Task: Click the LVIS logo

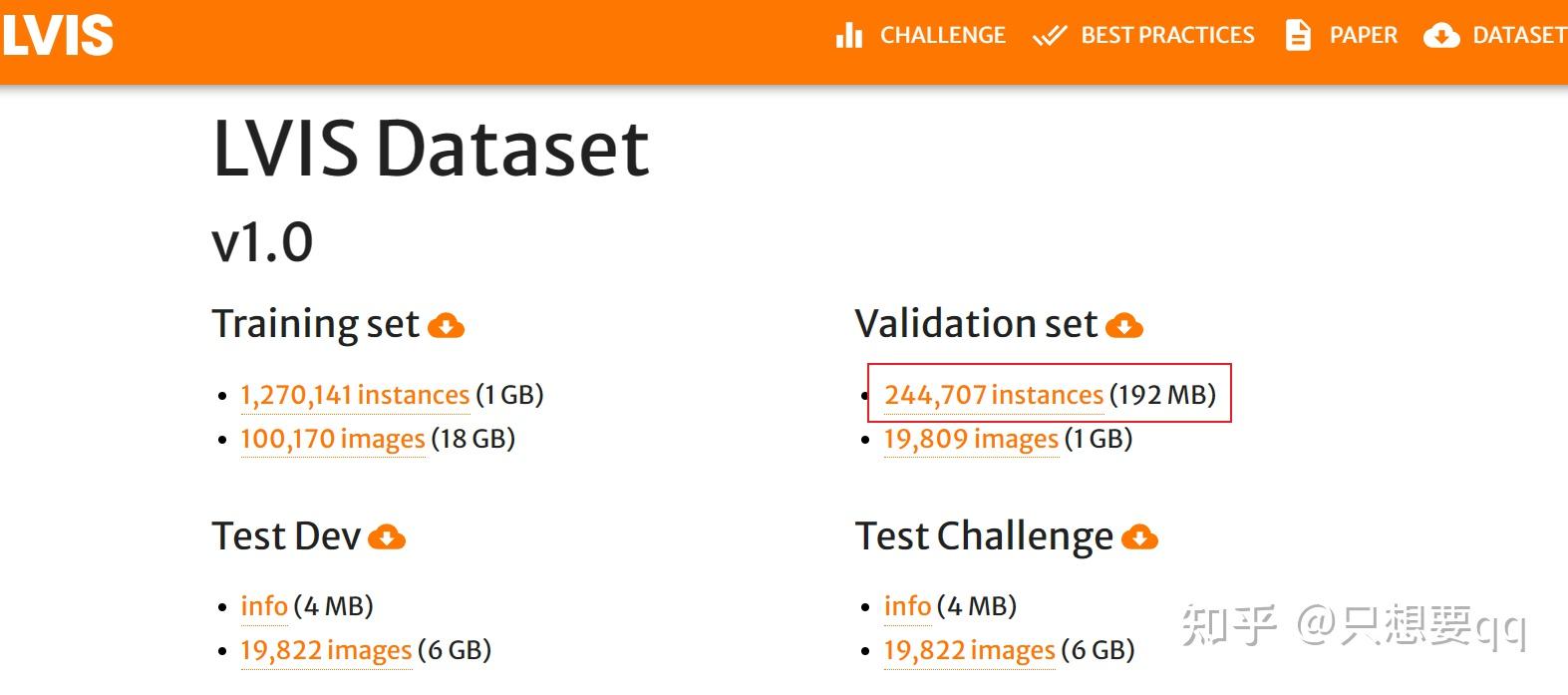Action: 58,35
